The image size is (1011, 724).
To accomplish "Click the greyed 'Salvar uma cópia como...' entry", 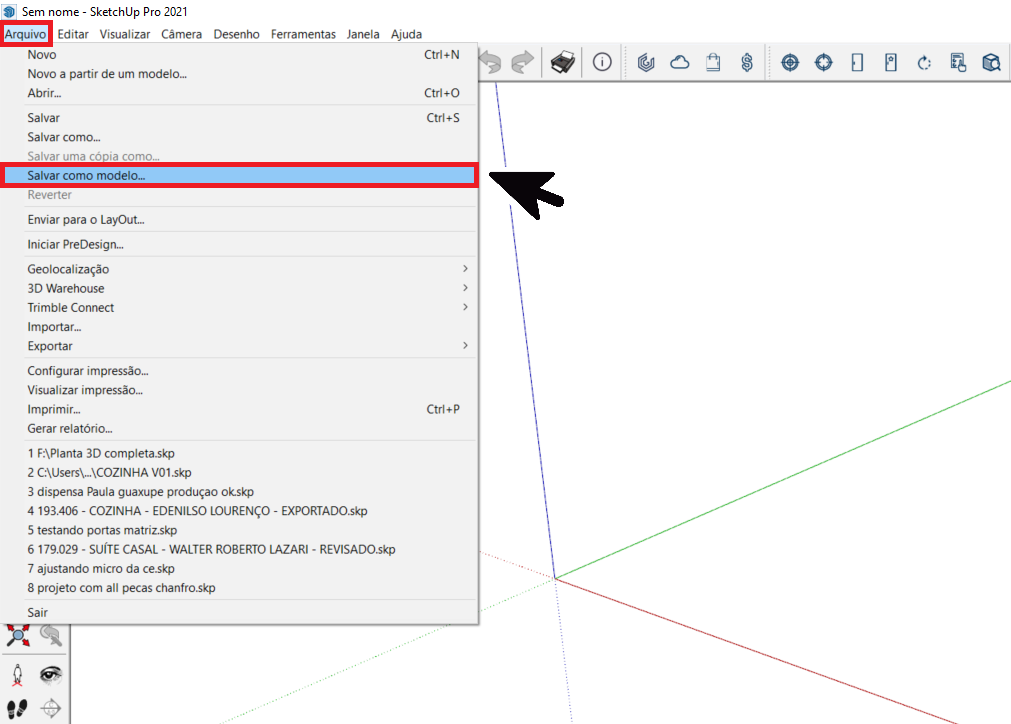I will click(x=239, y=156).
